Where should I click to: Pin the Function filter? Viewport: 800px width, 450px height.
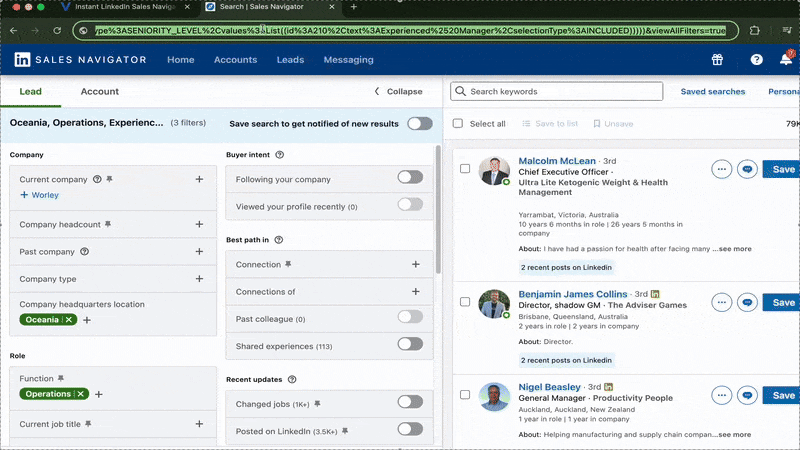(61, 378)
